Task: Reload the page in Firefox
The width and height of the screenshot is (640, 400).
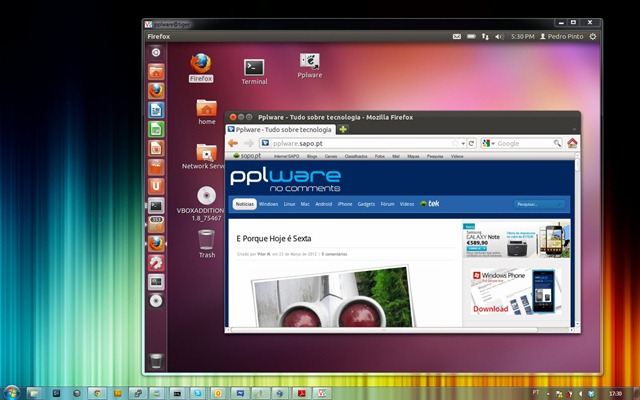Action: 471,143
